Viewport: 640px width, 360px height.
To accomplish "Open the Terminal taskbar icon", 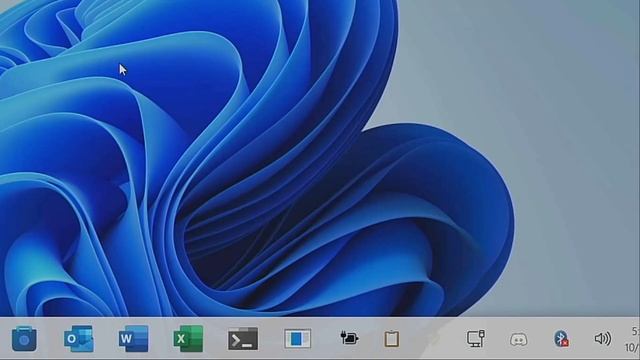I will (x=243, y=338).
